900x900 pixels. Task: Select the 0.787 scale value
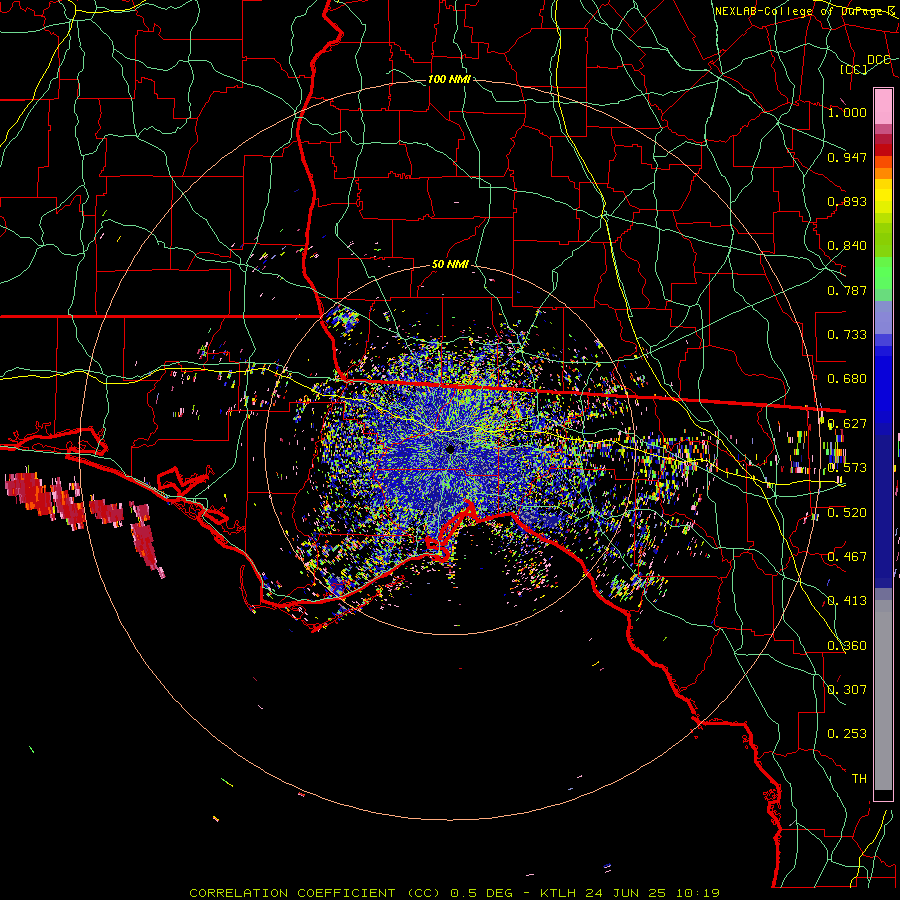pos(847,290)
